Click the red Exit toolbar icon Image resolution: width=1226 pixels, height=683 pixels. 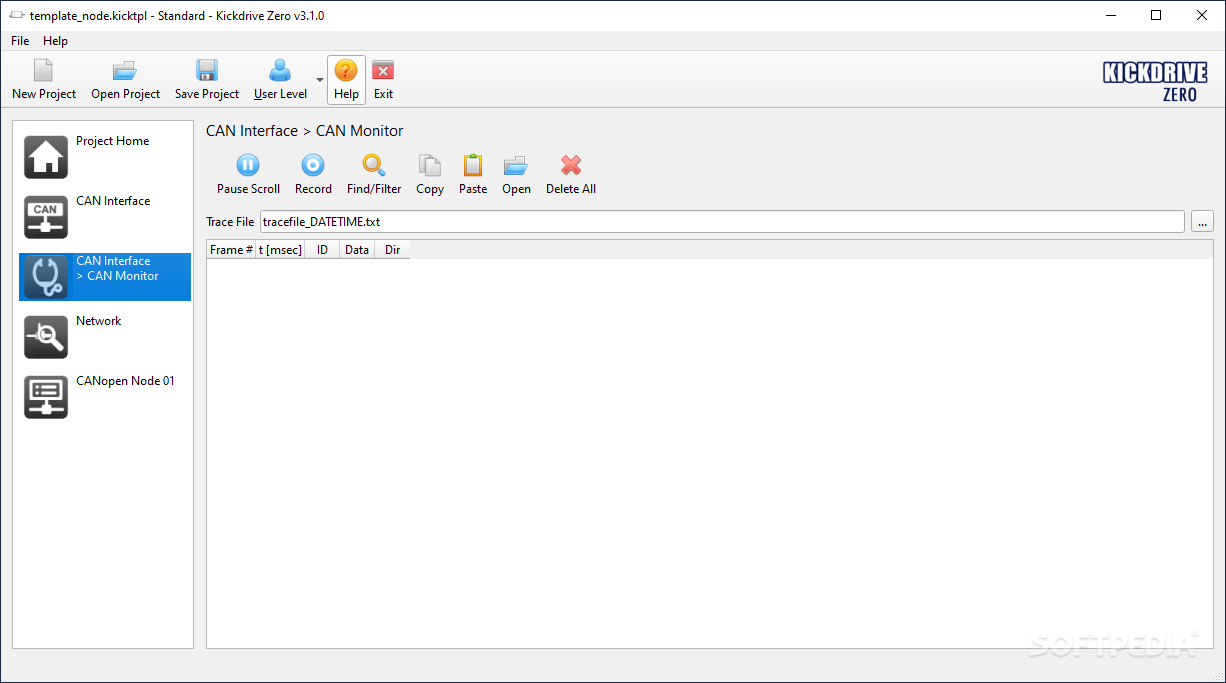point(383,70)
